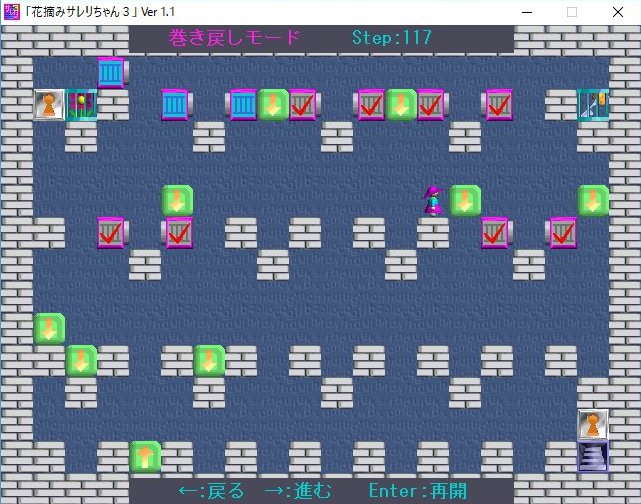Open the window icon system menu
Screen dimensions: 641x504
[11, 11]
